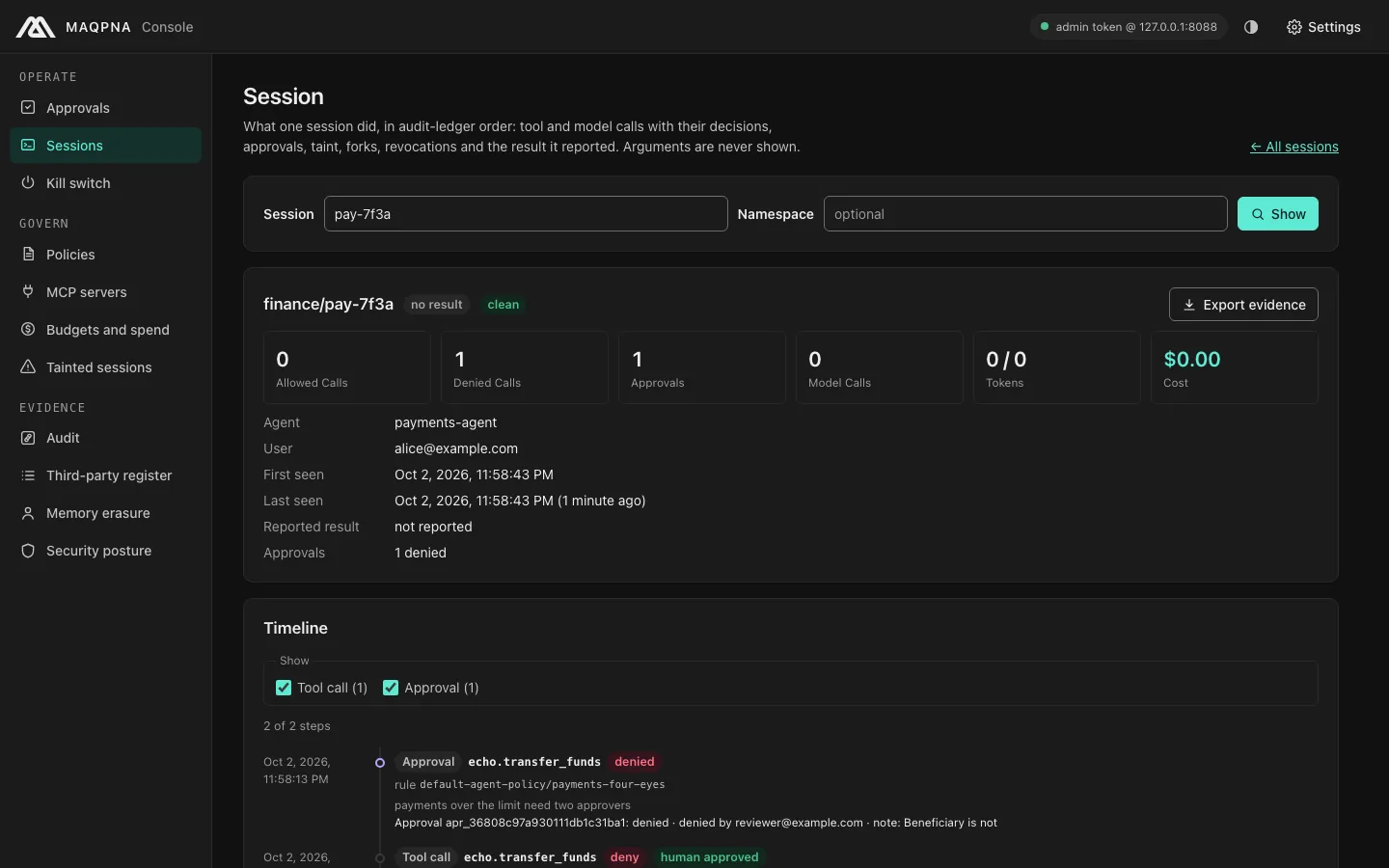Click the Security posture shield icon
Screen dimensions: 1389x868
point(28,550)
